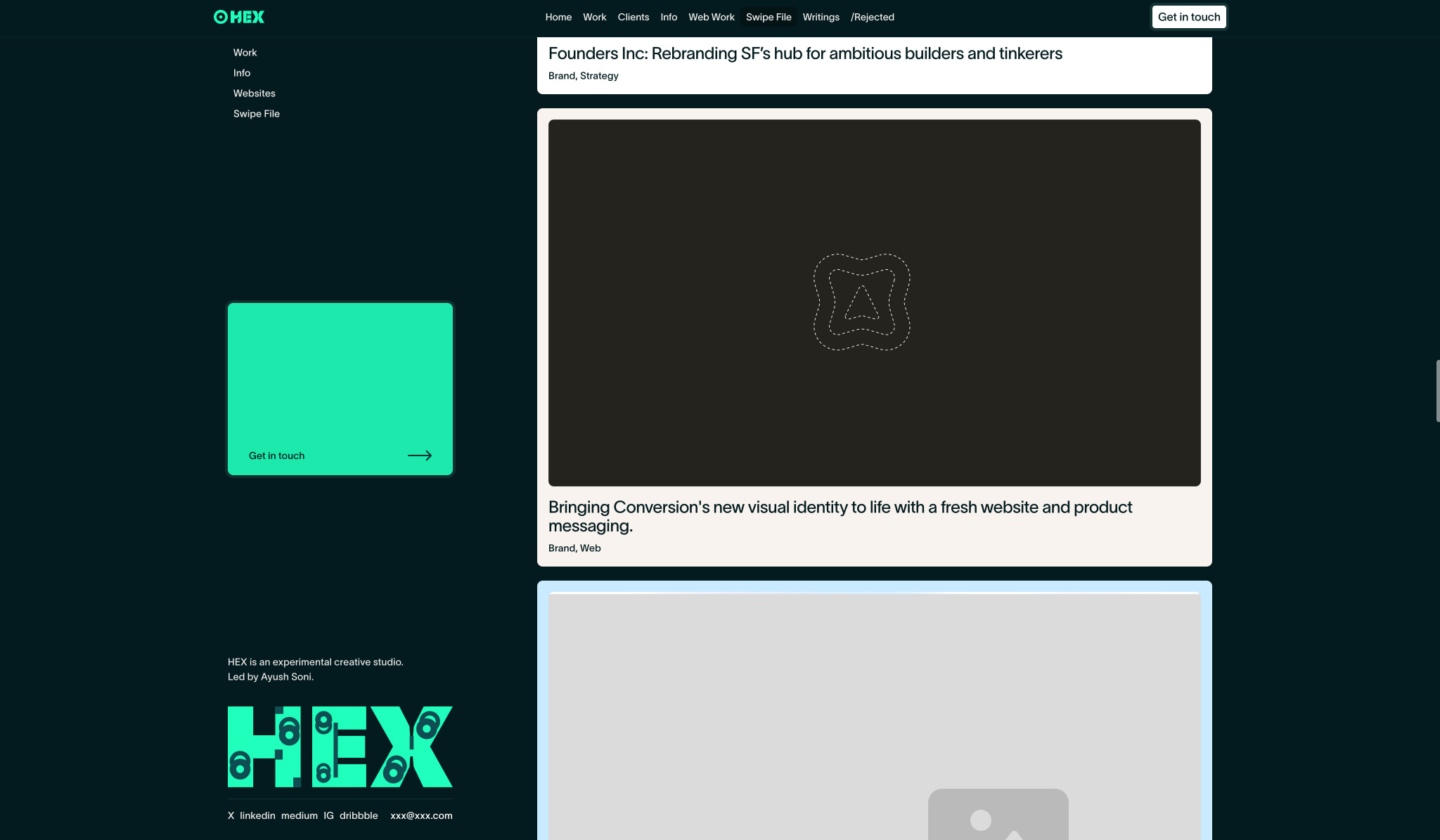Screen dimensions: 1440x840
Task: Select Web Work in the top navigation
Action: [712, 17]
